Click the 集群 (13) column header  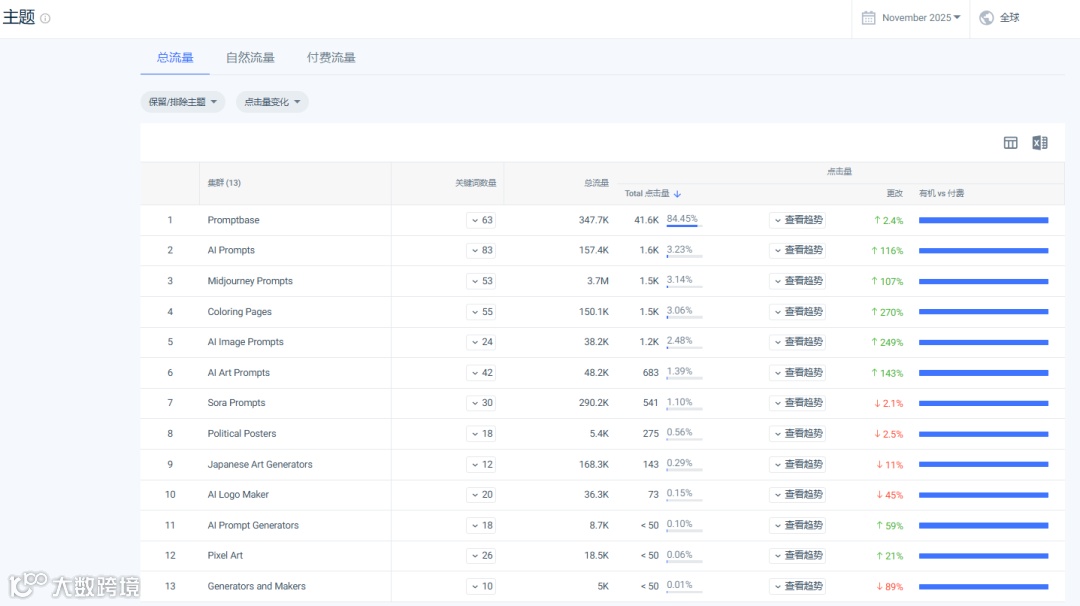pos(224,183)
